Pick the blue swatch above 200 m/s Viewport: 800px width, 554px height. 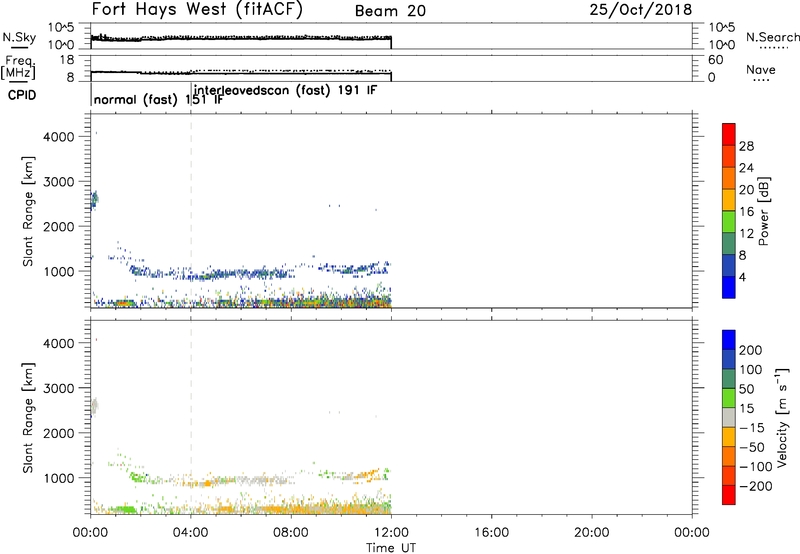click(729, 340)
